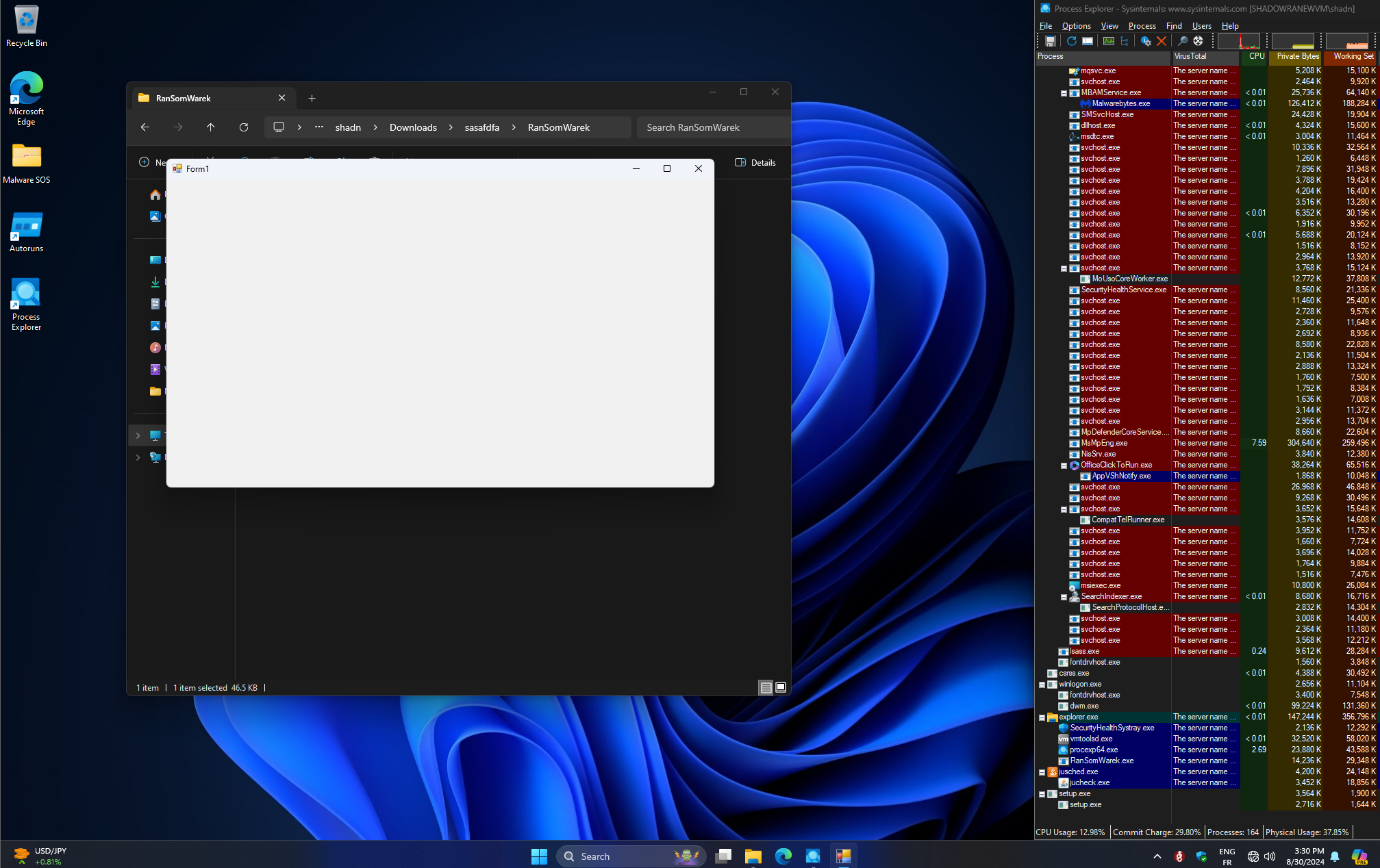Image resolution: width=1380 pixels, height=868 pixels.
Task: Click the Refresh Now toolbar icon
Action: point(1071,41)
